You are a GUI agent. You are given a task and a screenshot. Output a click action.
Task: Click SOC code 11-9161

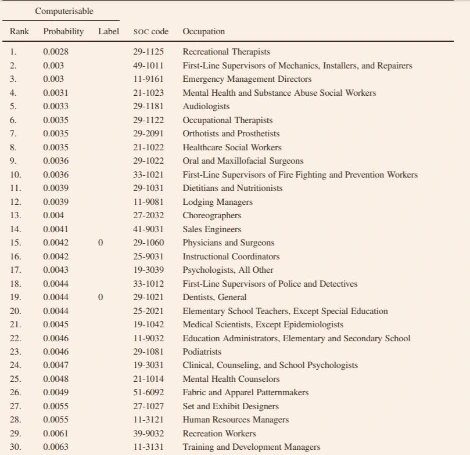point(148,79)
